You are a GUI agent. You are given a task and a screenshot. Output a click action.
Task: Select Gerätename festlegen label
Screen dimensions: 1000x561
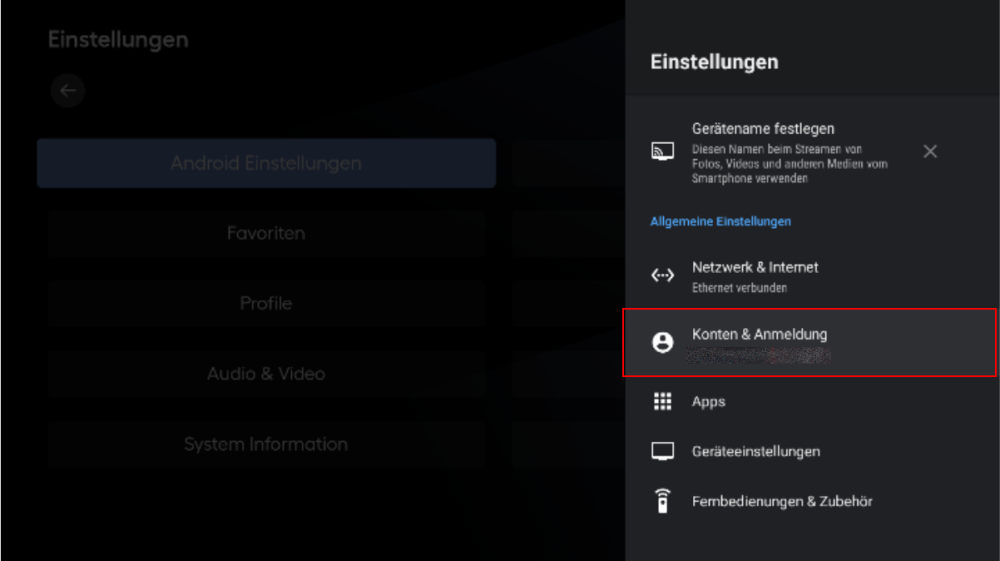[x=763, y=129]
